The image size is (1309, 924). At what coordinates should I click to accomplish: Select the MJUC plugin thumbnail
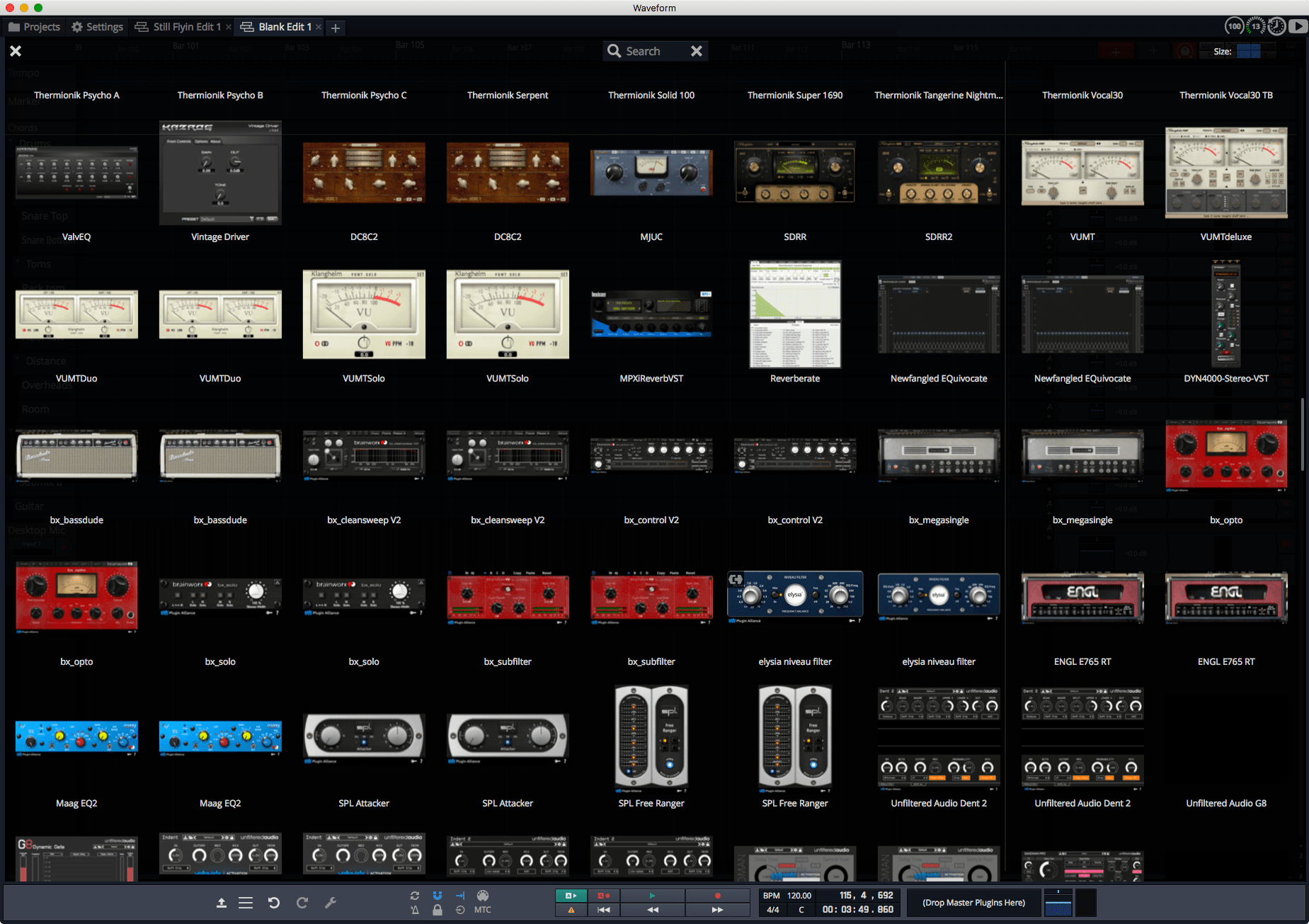click(x=651, y=172)
